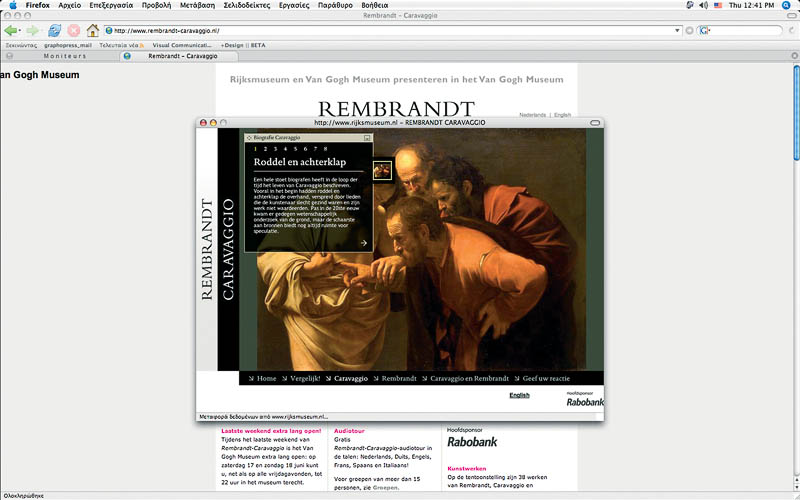This screenshot has height=500, width=800.
Task: Click the Rabobank logo on the main page
Action: pyautogui.click(x=472, y=441)
